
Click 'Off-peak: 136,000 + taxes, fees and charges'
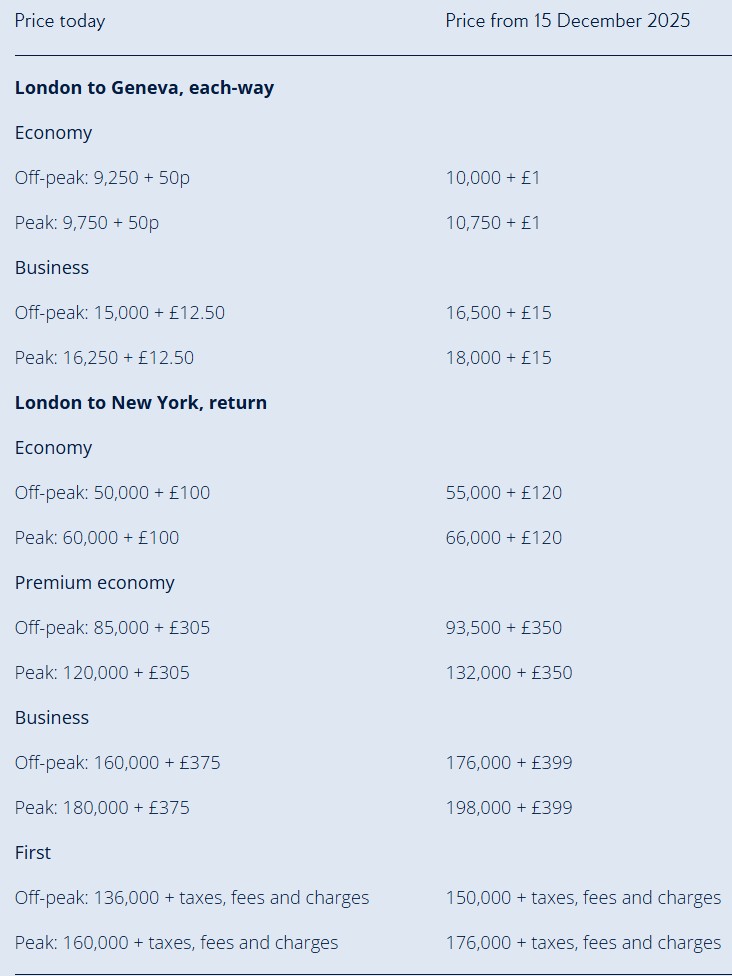pyautogui.click(x=192, y=898)
